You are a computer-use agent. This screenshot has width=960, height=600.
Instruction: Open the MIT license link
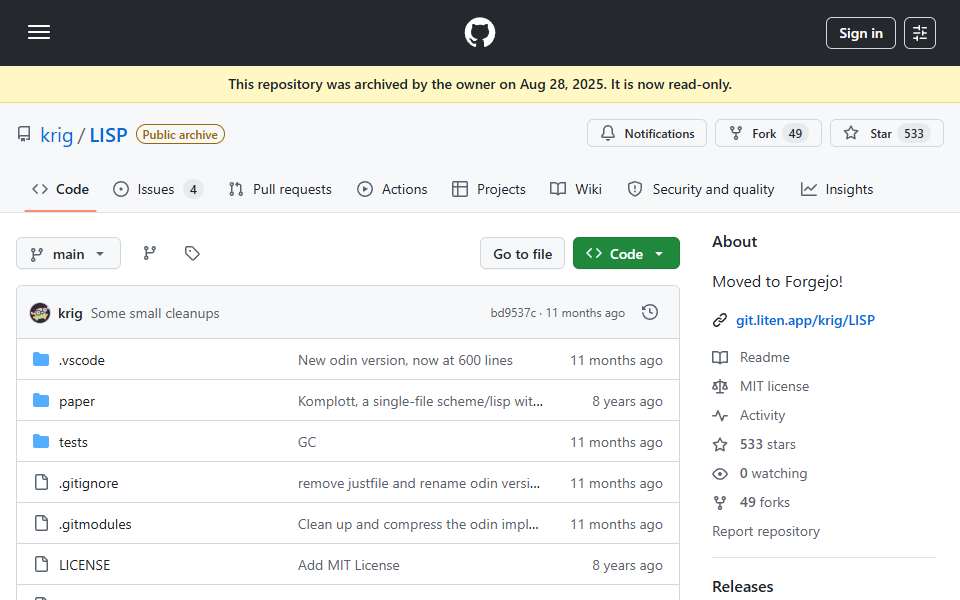(774, 386)
